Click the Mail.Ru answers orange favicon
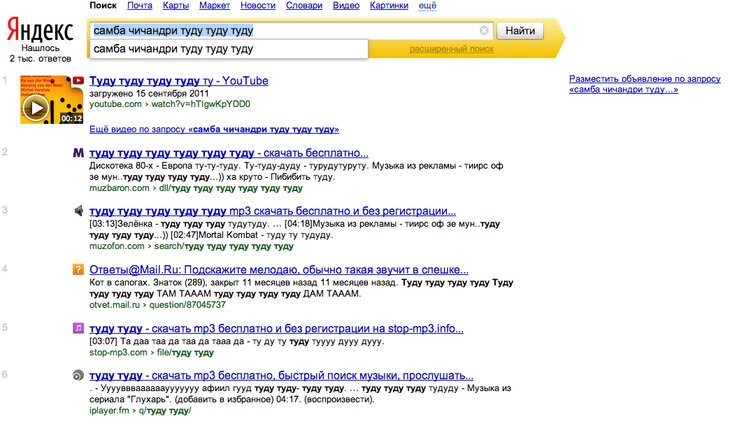The height and width of the screenshot is (424, 730). [78, 269]
